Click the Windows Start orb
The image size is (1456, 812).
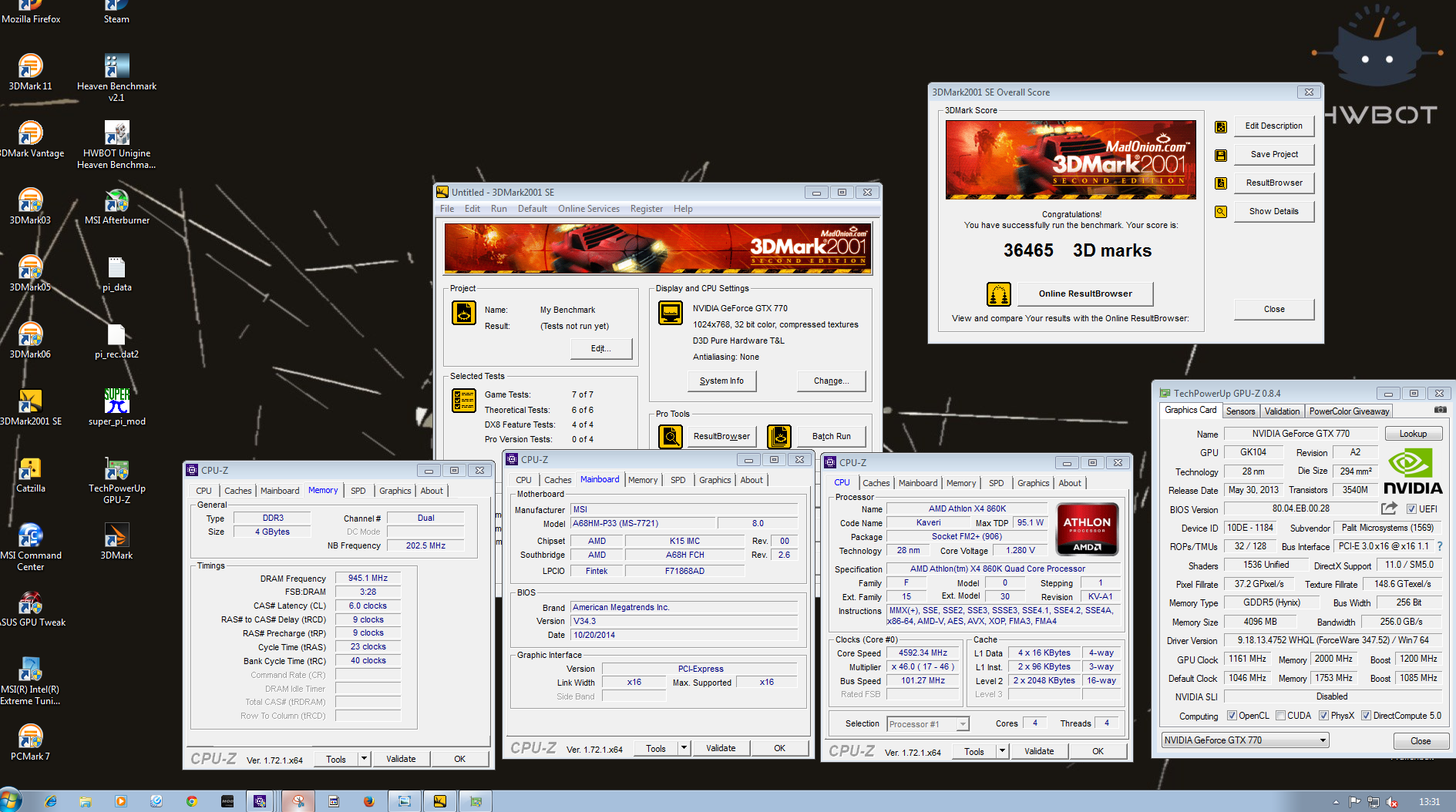click(x=10, y=800)
